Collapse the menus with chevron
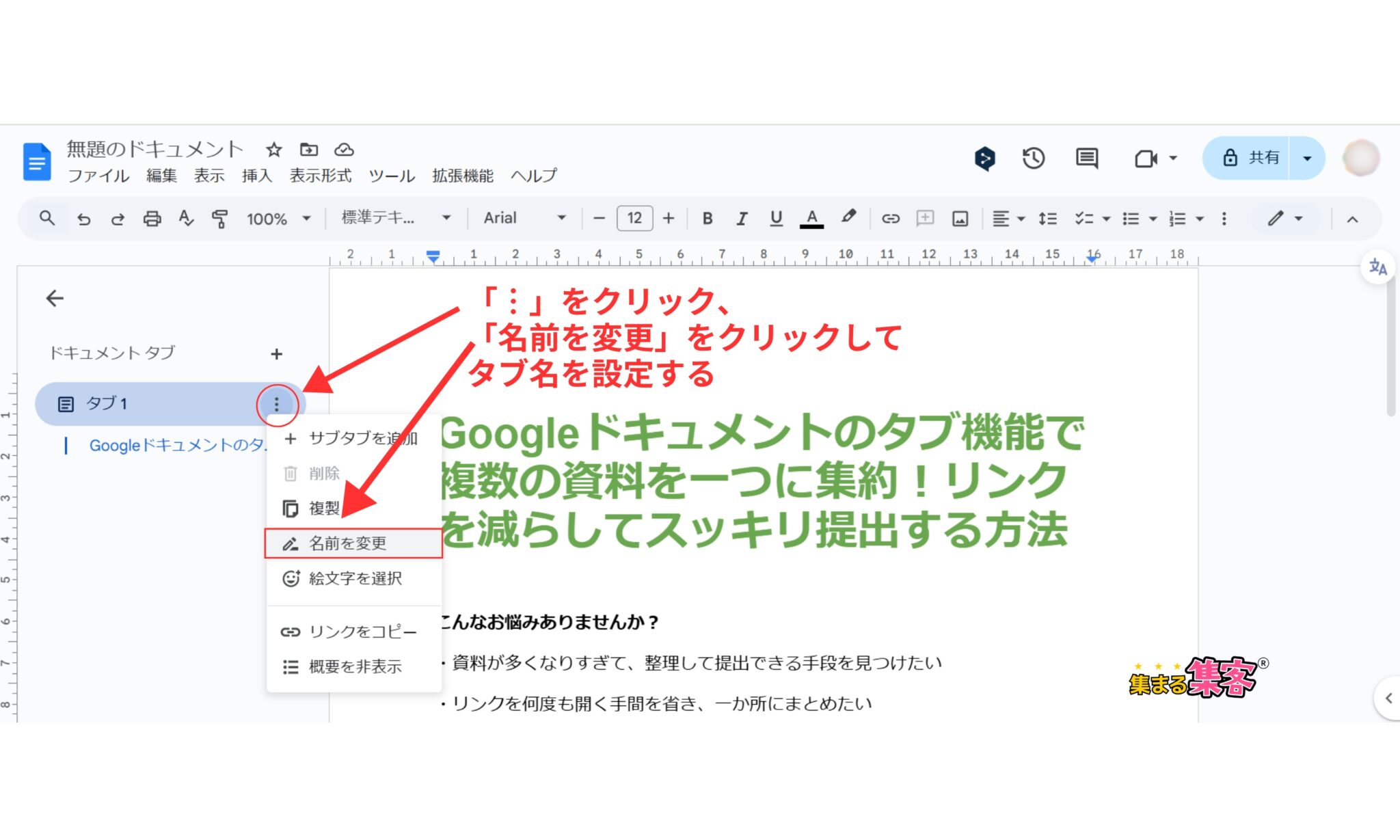 [x=1351, y=219]
